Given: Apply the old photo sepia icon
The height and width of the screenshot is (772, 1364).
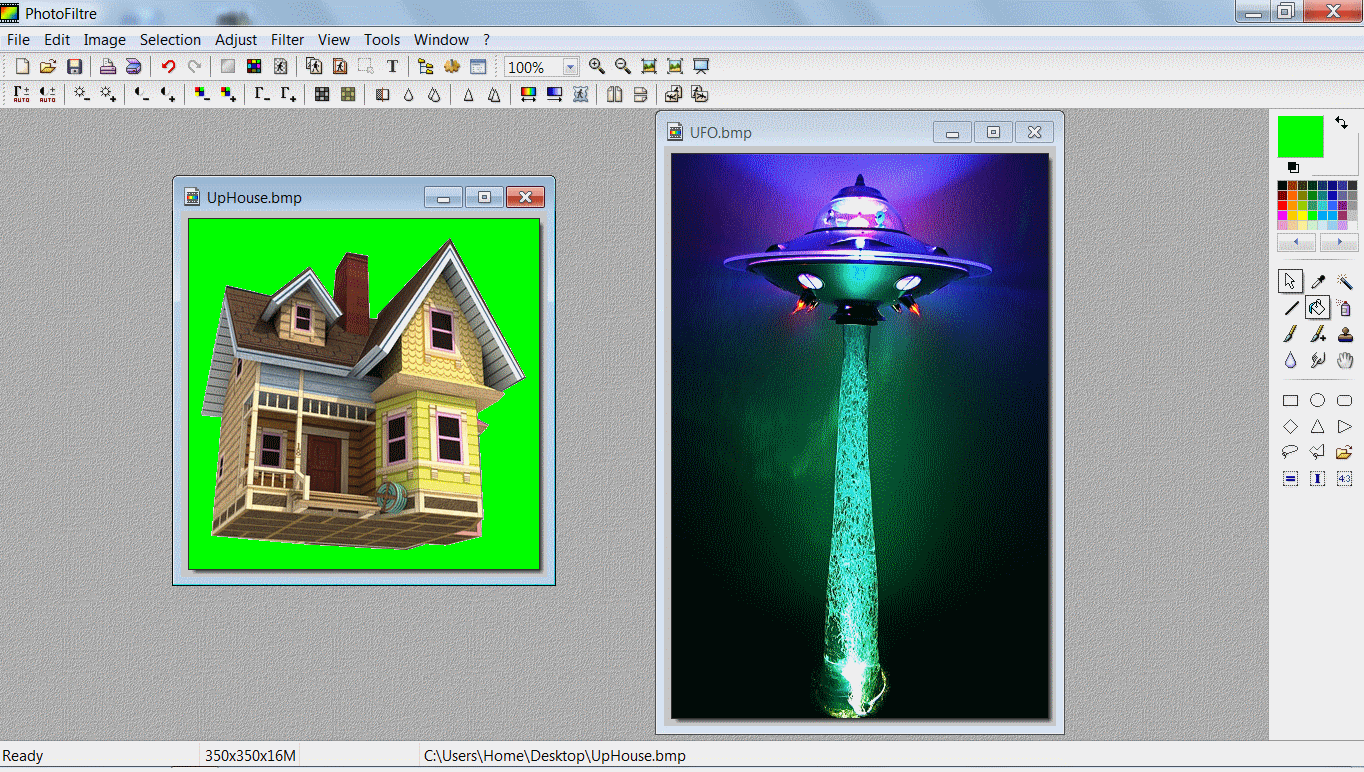Looking at the screenshot, I should point(348,94).
